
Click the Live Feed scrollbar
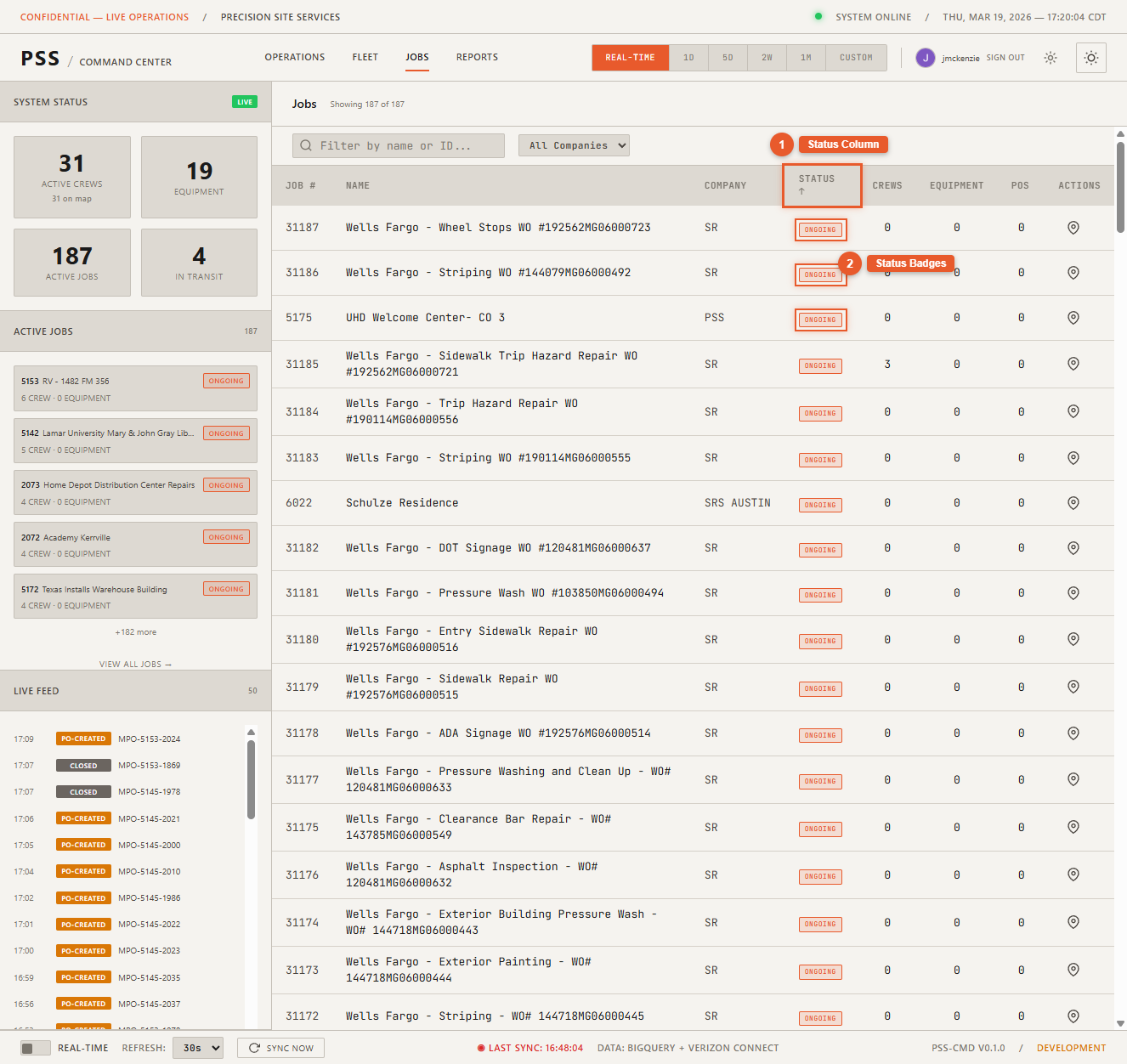pos(251,780)
